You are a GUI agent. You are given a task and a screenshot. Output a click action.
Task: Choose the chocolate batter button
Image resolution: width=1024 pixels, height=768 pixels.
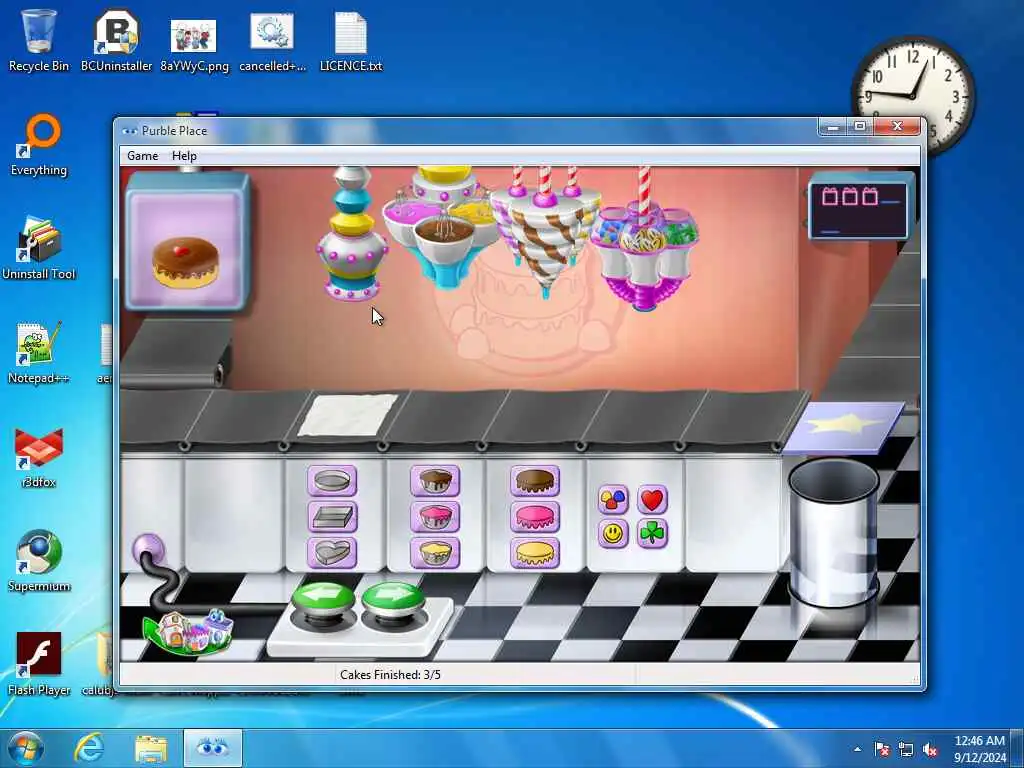pyautogui.click(x=435, y=482)
